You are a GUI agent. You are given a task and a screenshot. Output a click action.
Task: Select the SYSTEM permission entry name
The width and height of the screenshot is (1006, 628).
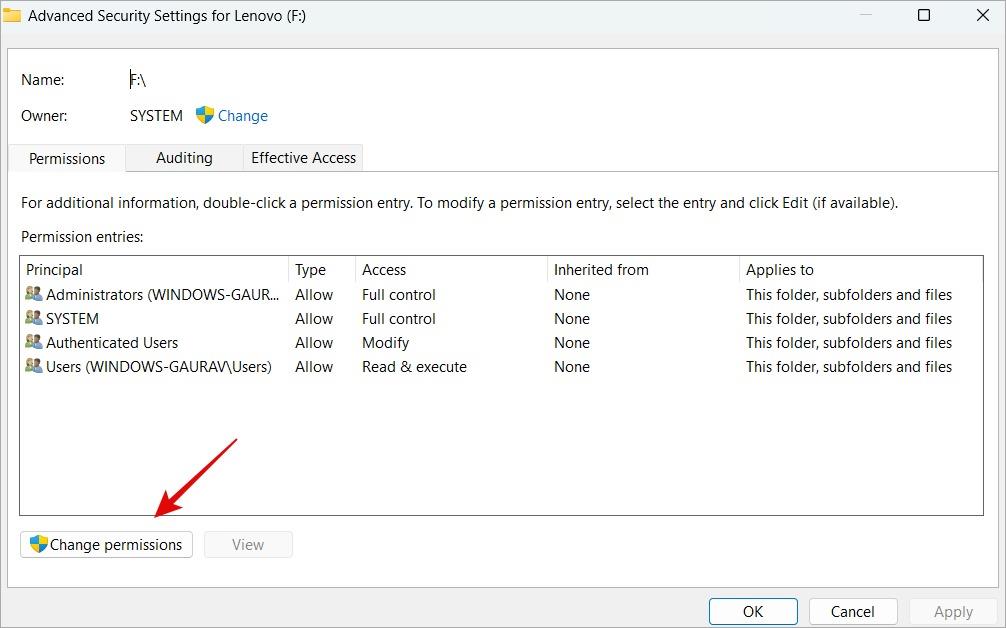point(72,319)
